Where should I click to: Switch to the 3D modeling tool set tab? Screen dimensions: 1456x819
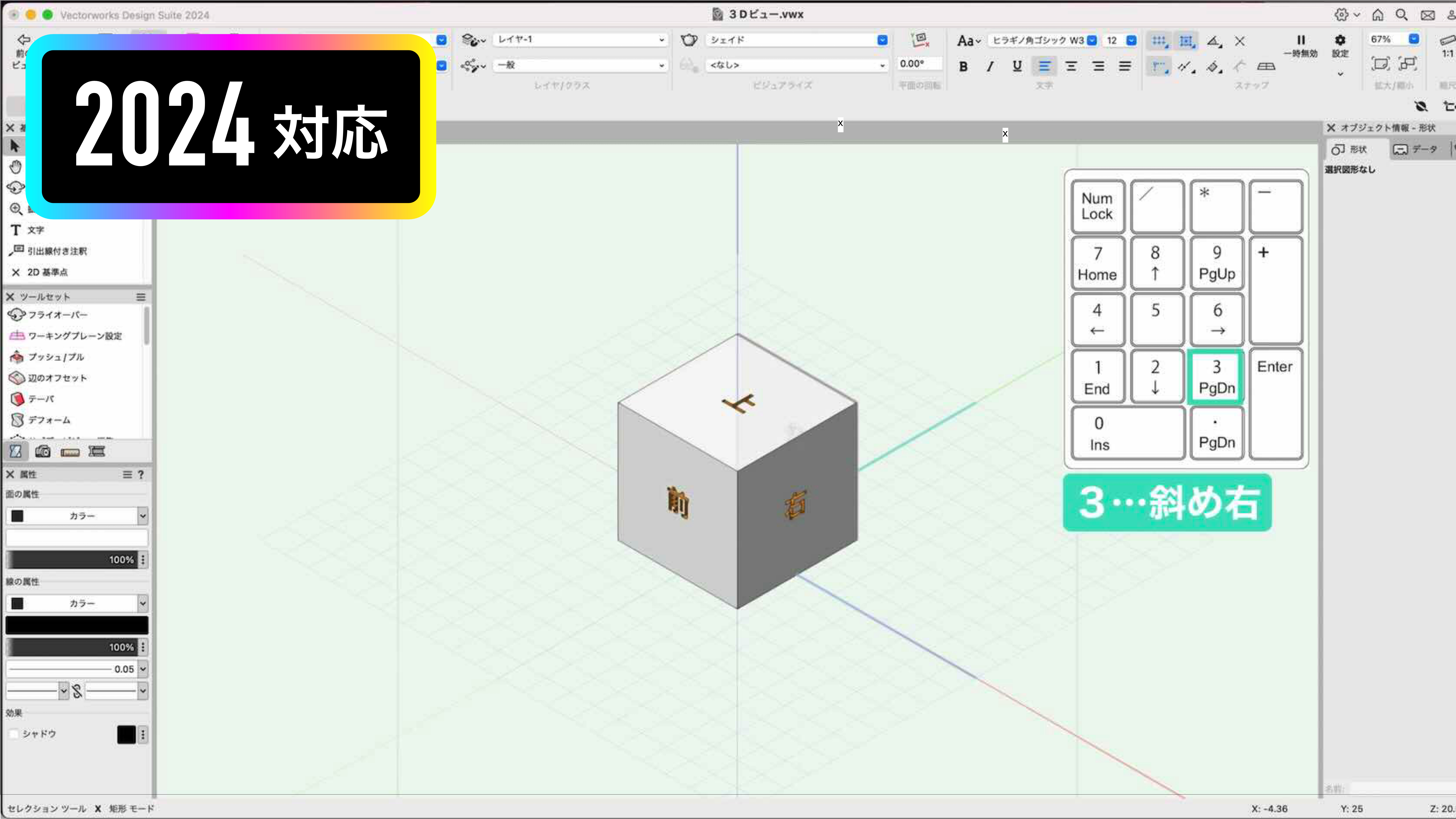[16, 451]
